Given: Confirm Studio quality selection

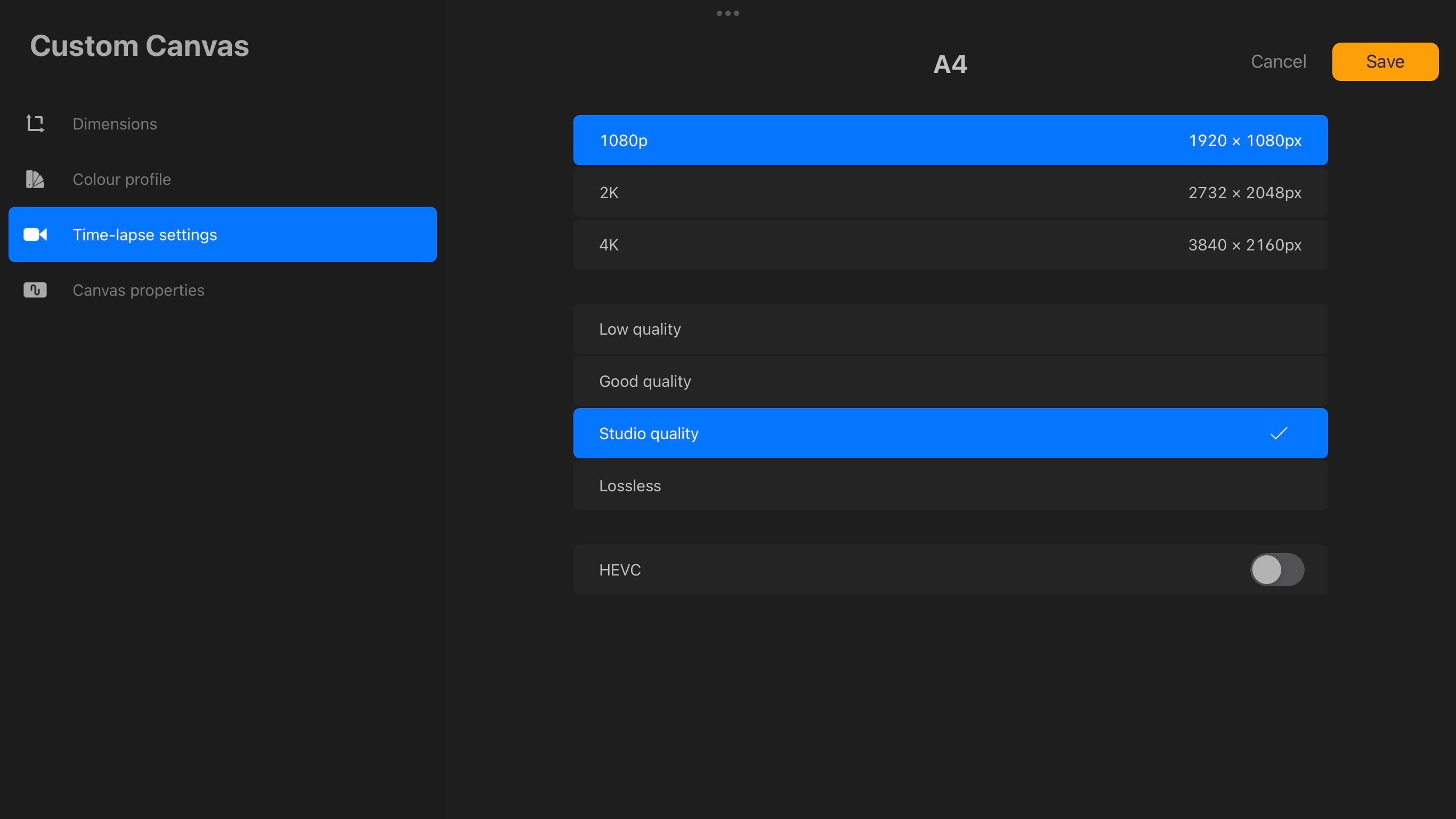Looking at the screenshot, I should (x=950, y=433).
